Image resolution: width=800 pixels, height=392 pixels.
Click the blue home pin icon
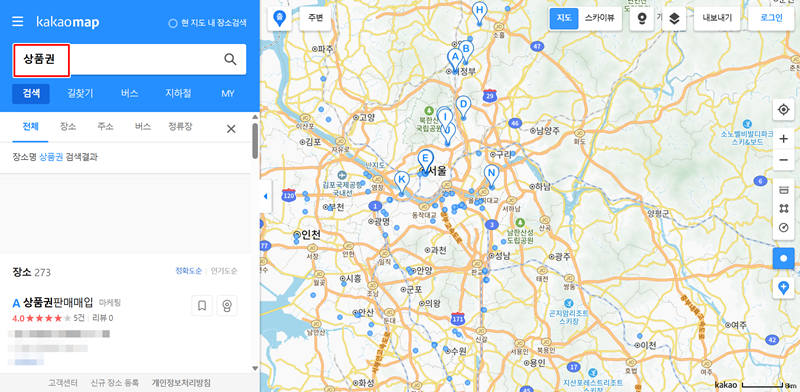pos(279,18)
